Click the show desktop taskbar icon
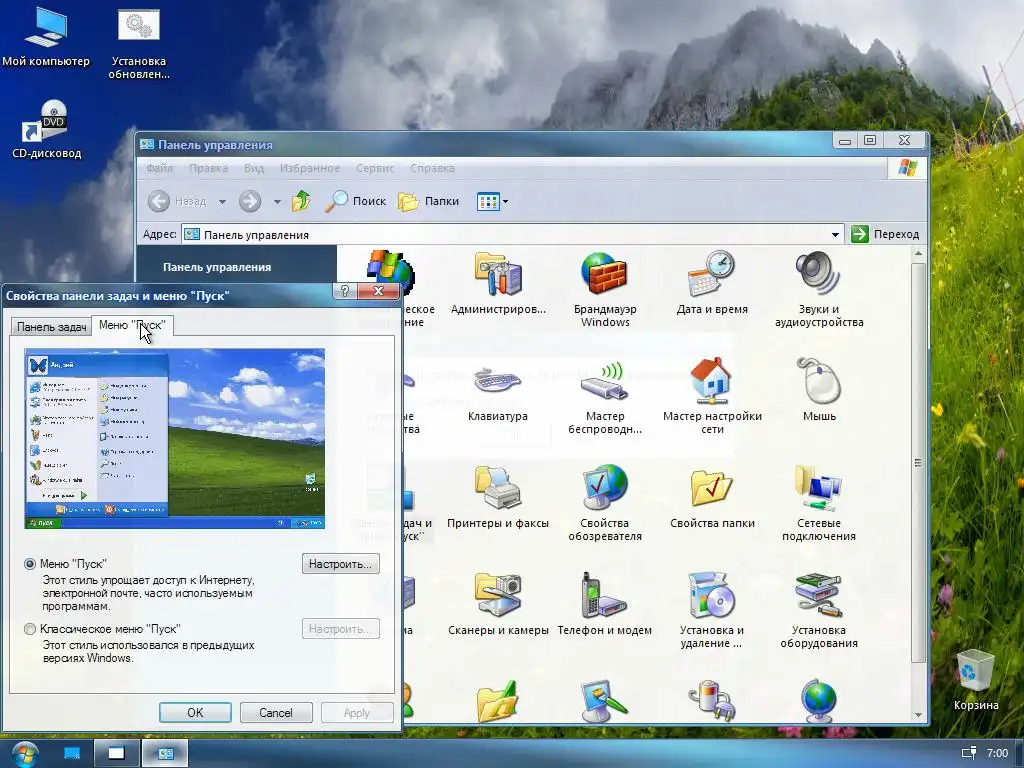 (x=72, y=754)
